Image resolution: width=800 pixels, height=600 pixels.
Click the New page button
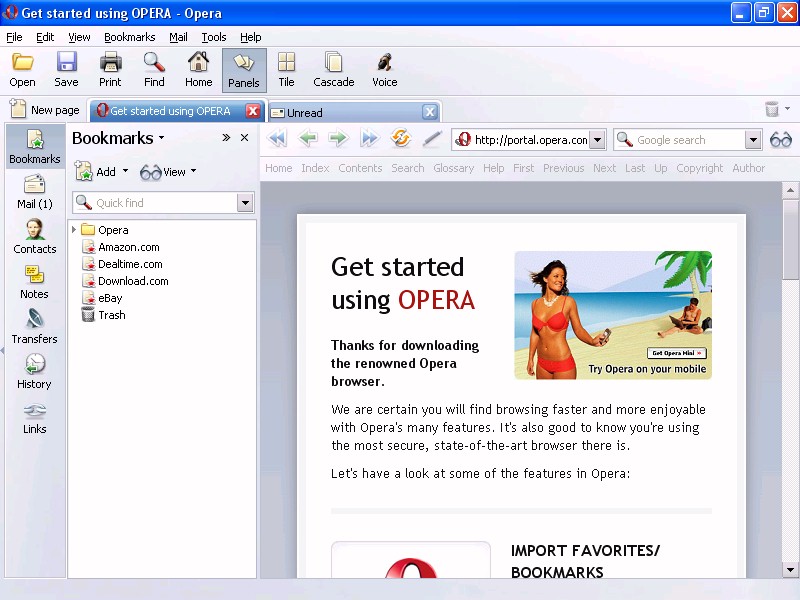(45, 110)
